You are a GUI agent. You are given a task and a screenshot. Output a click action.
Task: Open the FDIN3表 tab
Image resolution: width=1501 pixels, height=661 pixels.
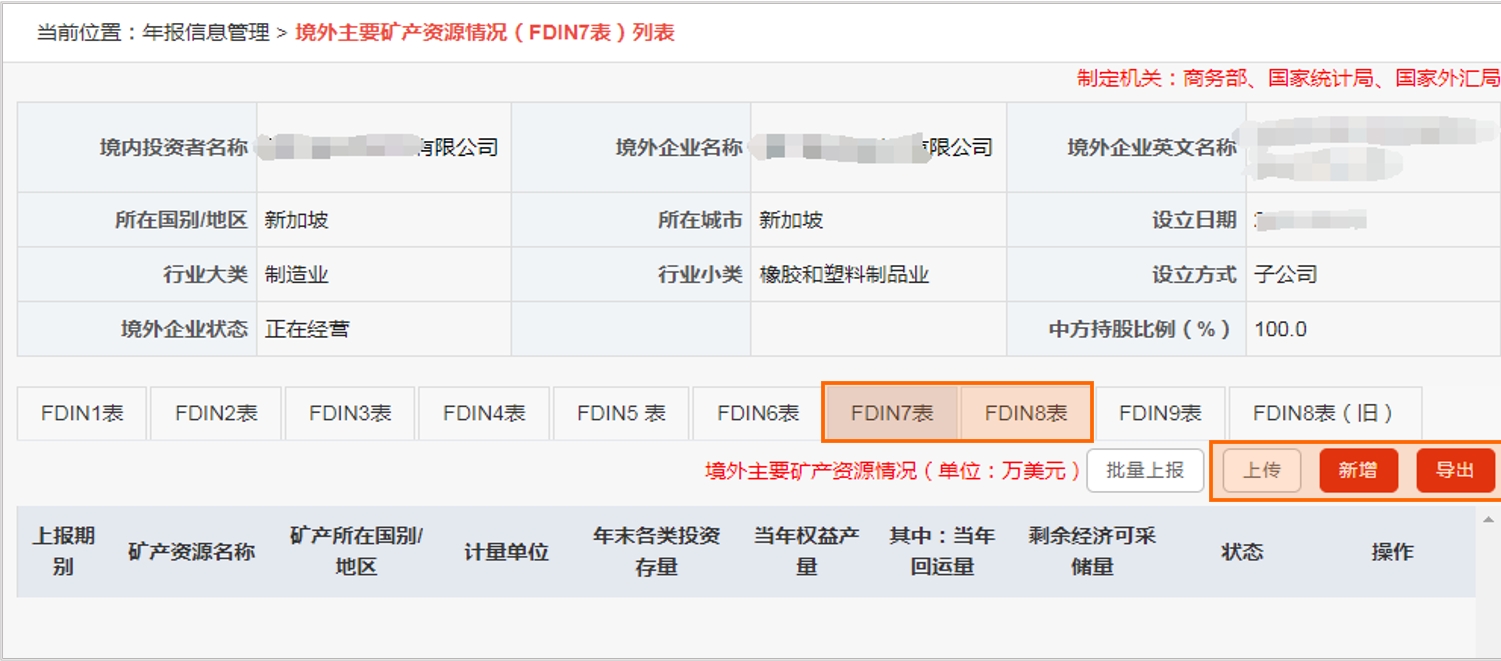coord(349,412)
